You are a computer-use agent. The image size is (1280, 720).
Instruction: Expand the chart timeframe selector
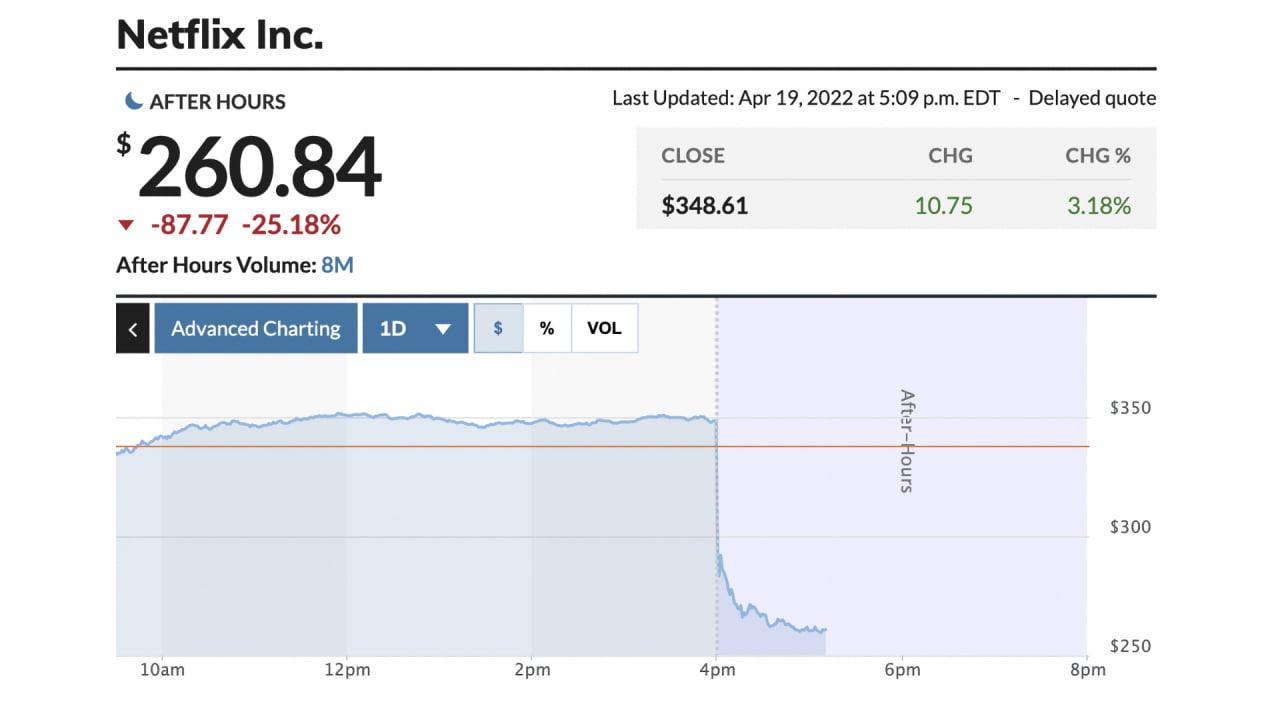click(415, 328)
